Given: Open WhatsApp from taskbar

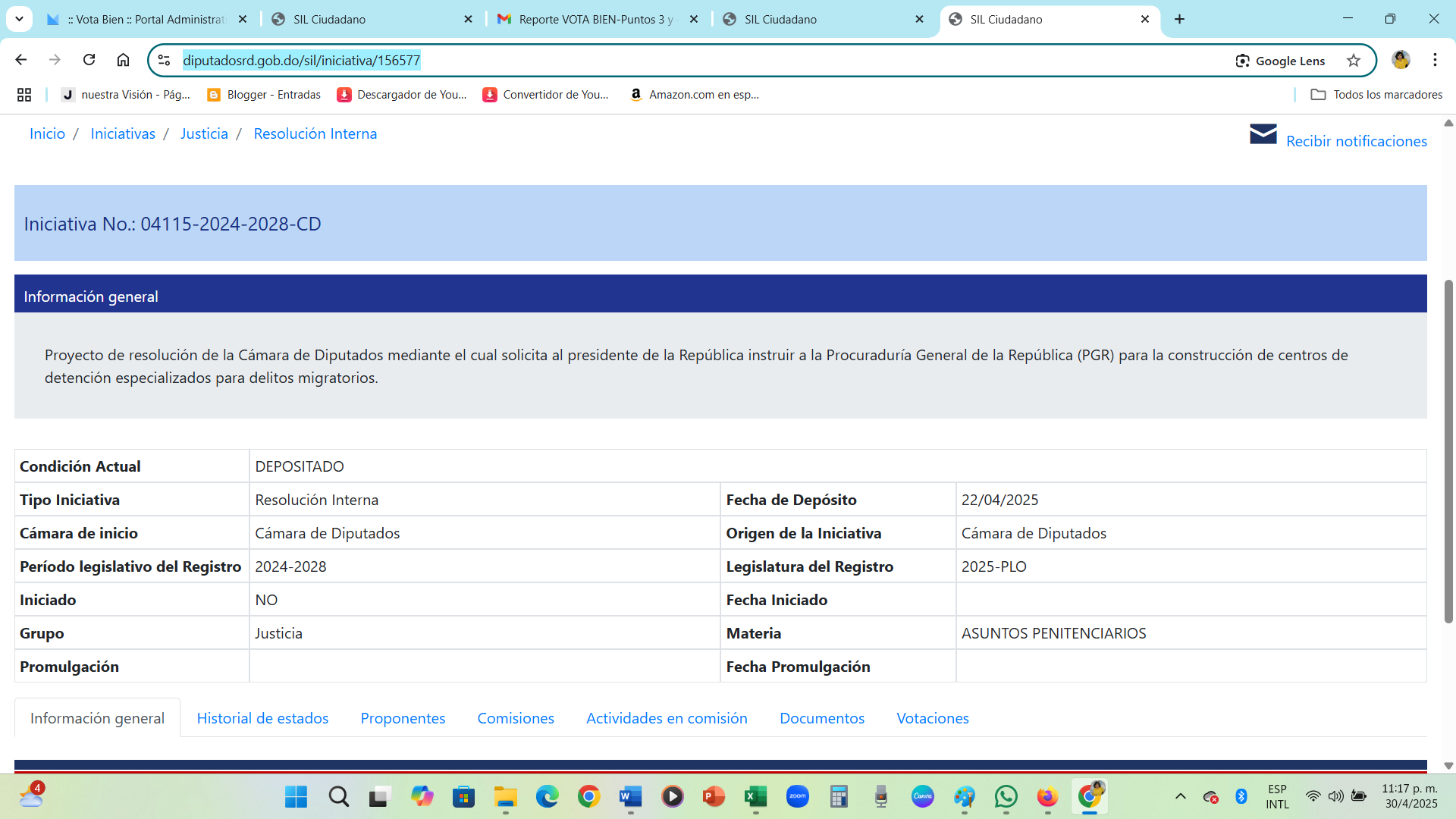Looking at the screenshot, I should click(1006, 796).
